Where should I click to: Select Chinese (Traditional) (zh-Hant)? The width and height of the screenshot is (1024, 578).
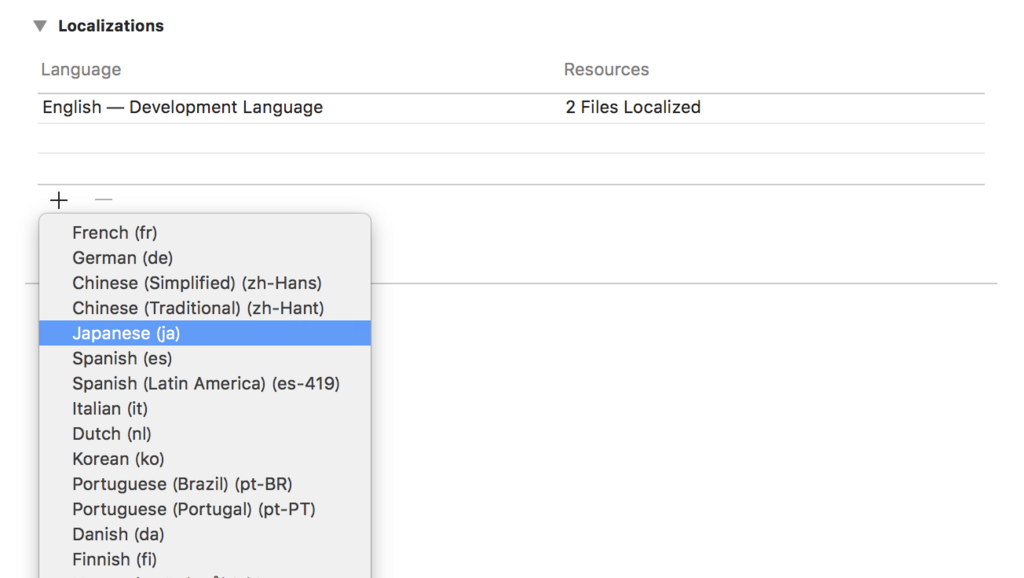[205, 308]
